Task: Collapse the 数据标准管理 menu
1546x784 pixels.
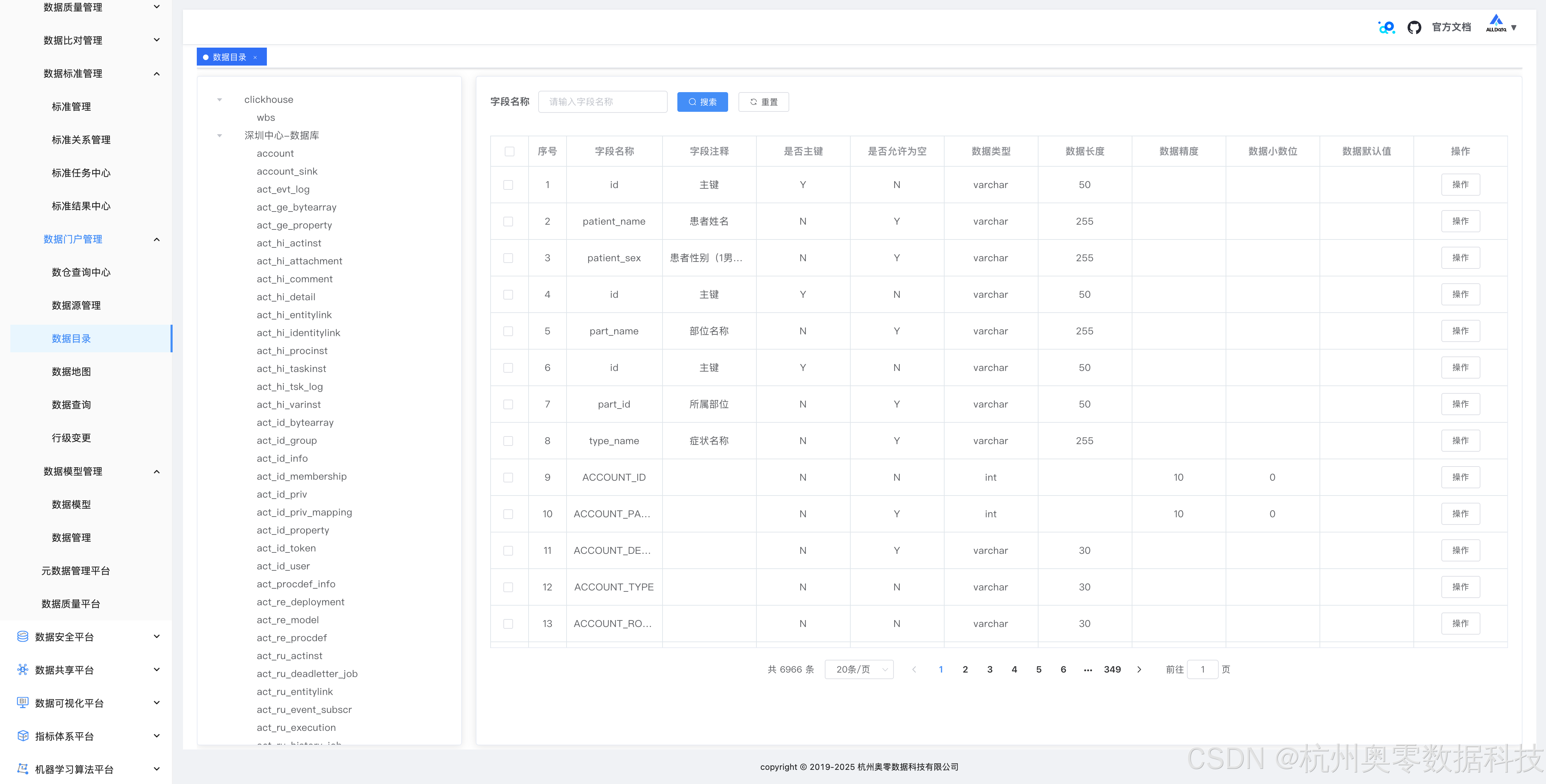Action: (x=157, y=74)
